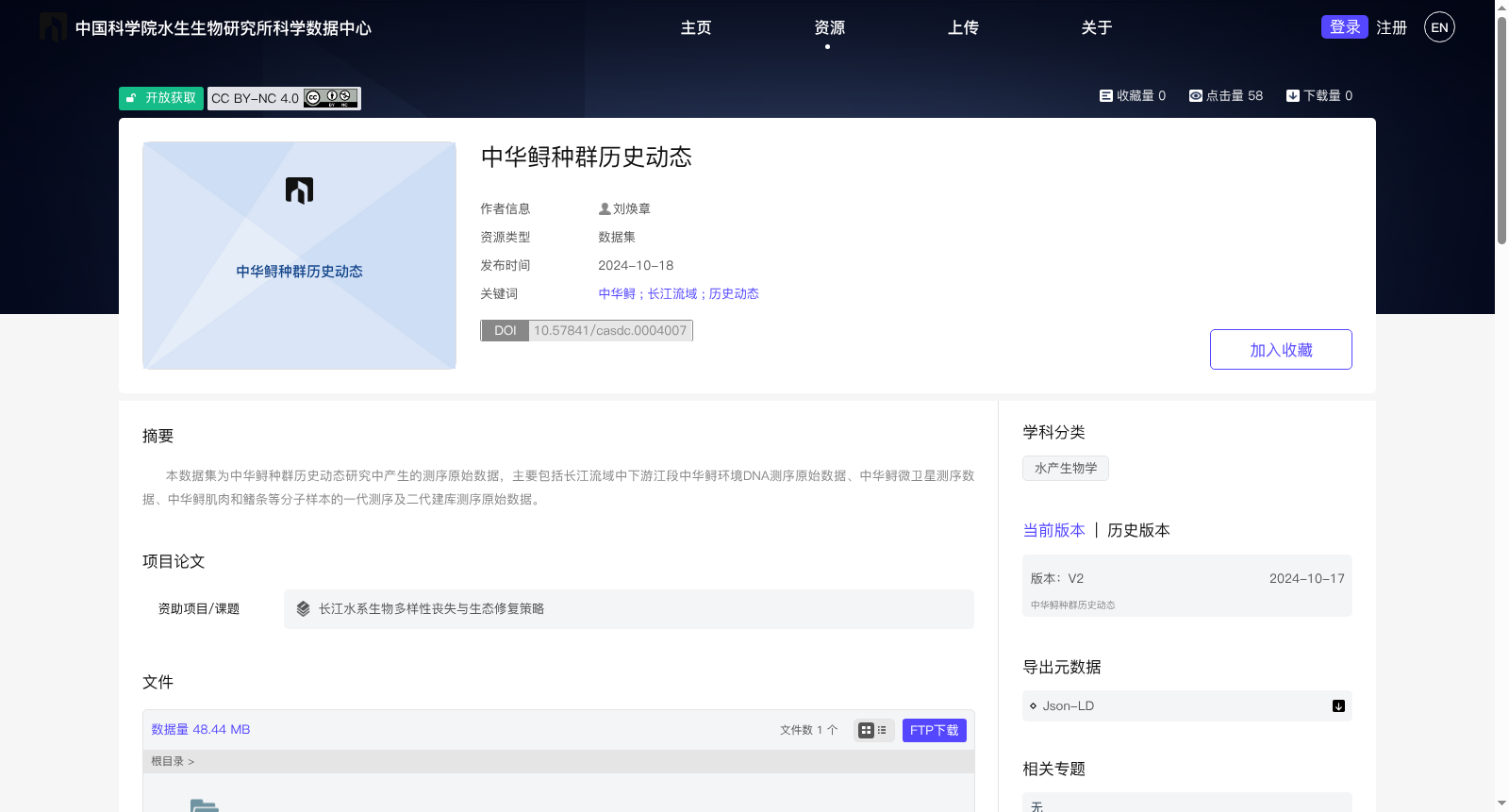
Task: Click the dataset cover thumbnail
Action: tap(299, 256)
